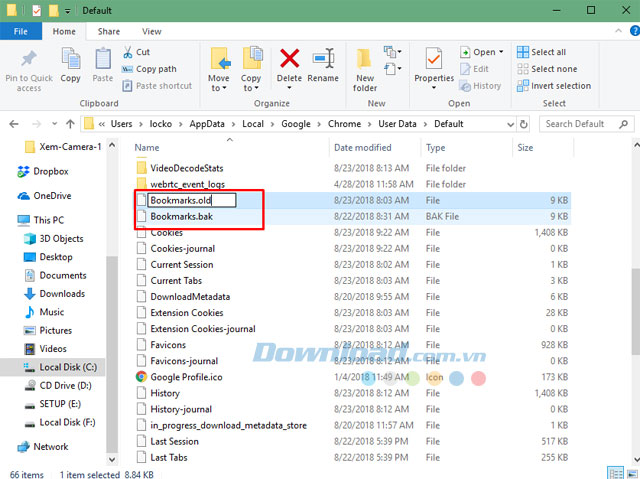Click the Copy icon in Clipboard group
This screenshot has width=640, height=479.
click(70, 60)
